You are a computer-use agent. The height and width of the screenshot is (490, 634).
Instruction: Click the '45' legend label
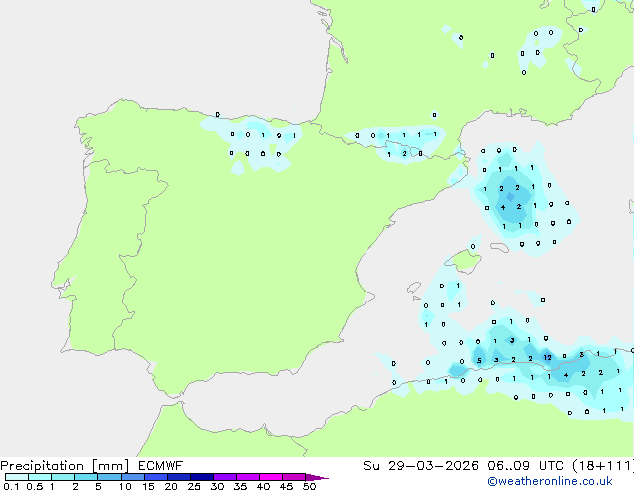coord(286,486)
